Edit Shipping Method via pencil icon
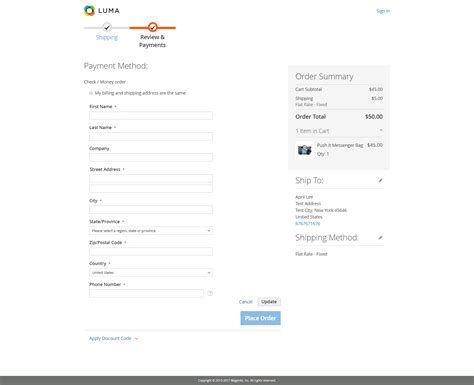The image size is (474, 385). 380,238
